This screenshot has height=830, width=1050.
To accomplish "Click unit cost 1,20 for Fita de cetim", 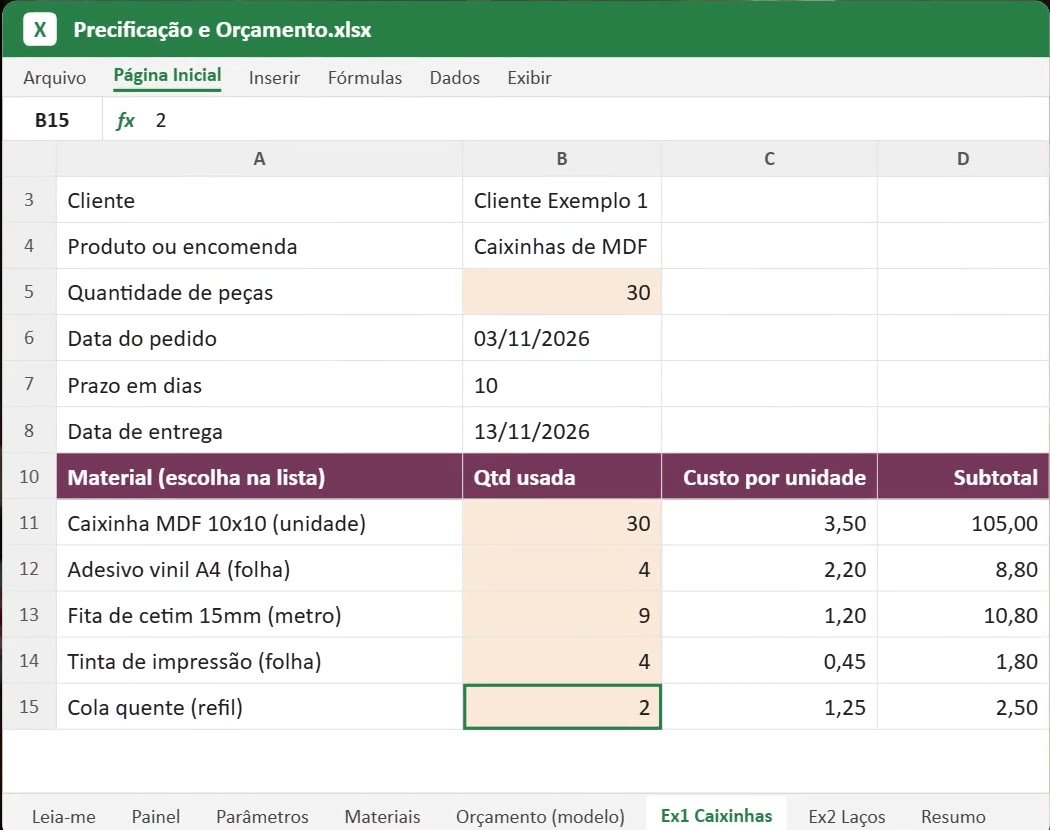I will pos(769,615).
